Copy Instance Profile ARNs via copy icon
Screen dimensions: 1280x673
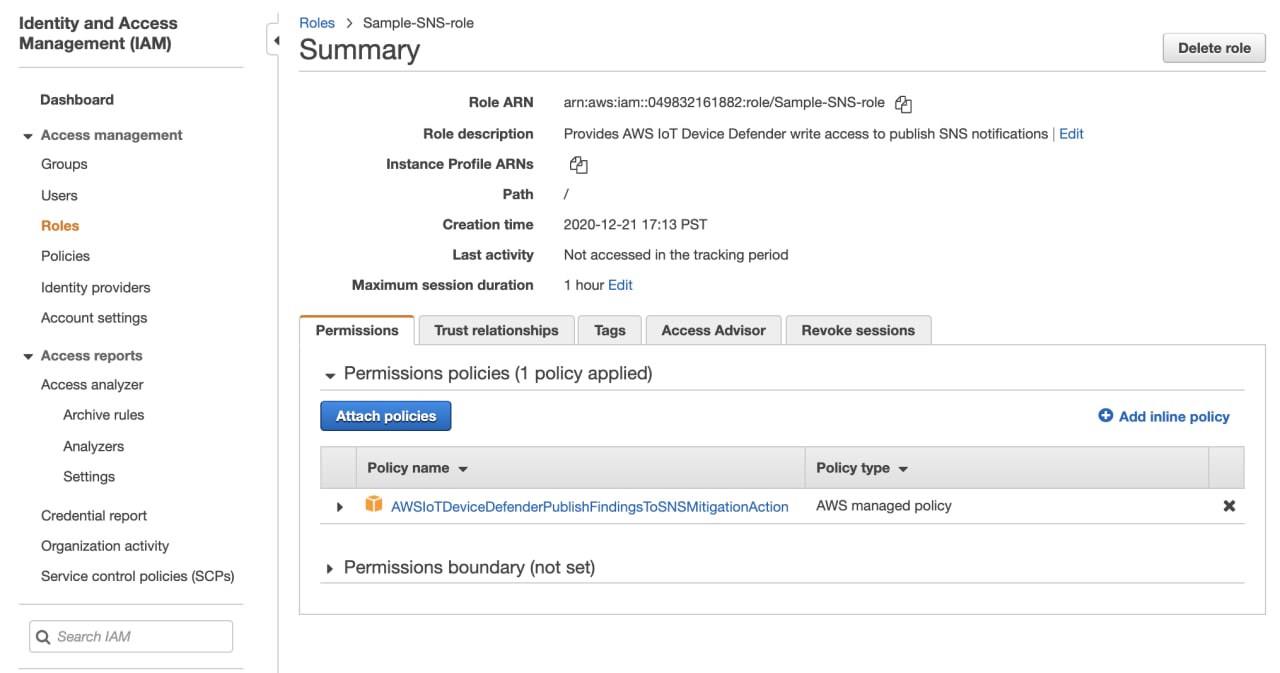point(578,164)
